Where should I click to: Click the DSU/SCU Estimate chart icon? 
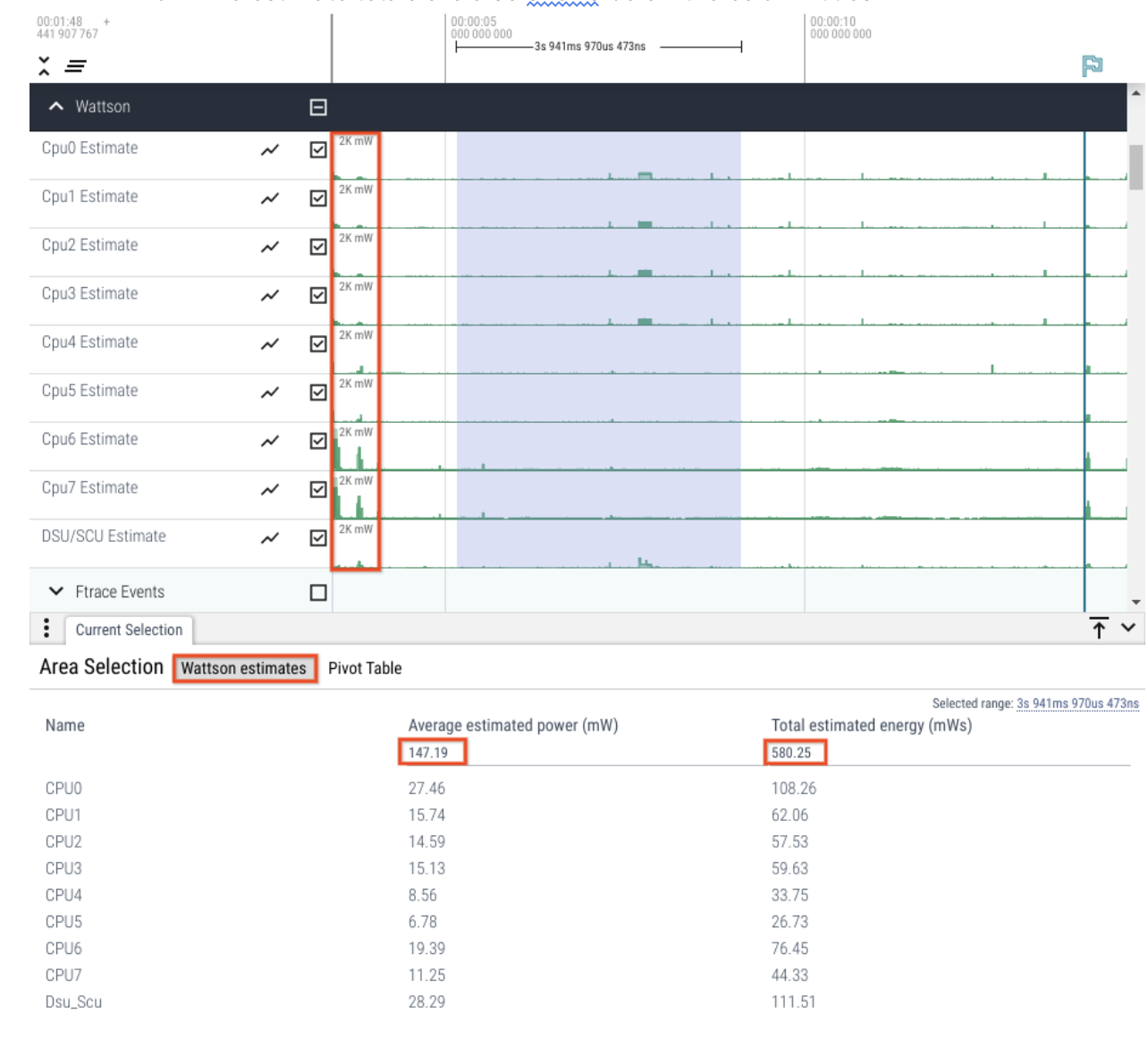(269, 538)
